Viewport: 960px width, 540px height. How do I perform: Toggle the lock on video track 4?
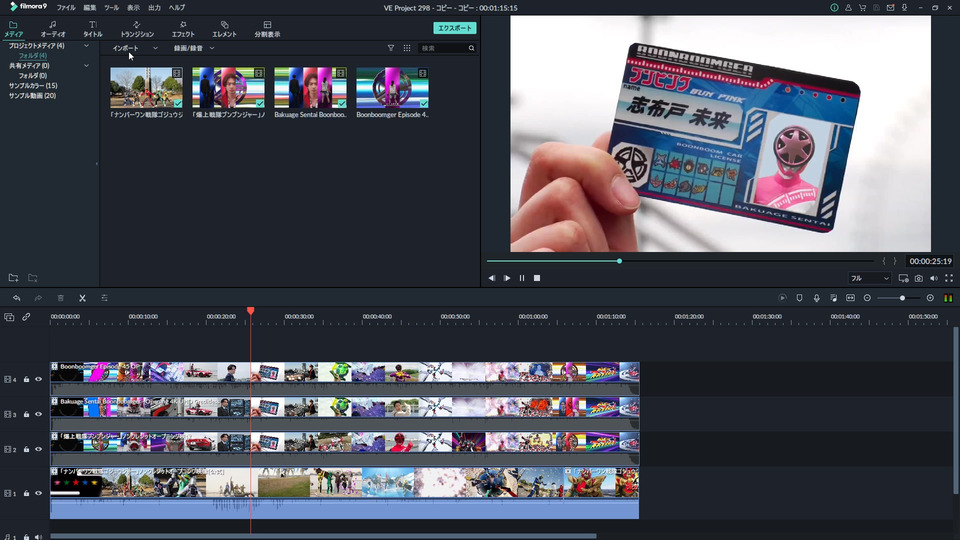pos(26,380)
